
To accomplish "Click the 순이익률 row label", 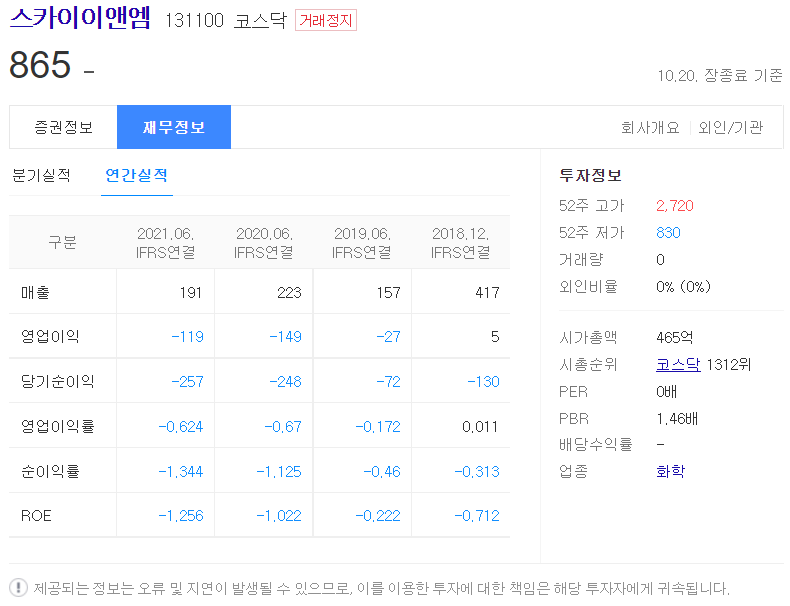I will (x=50, y=471).
